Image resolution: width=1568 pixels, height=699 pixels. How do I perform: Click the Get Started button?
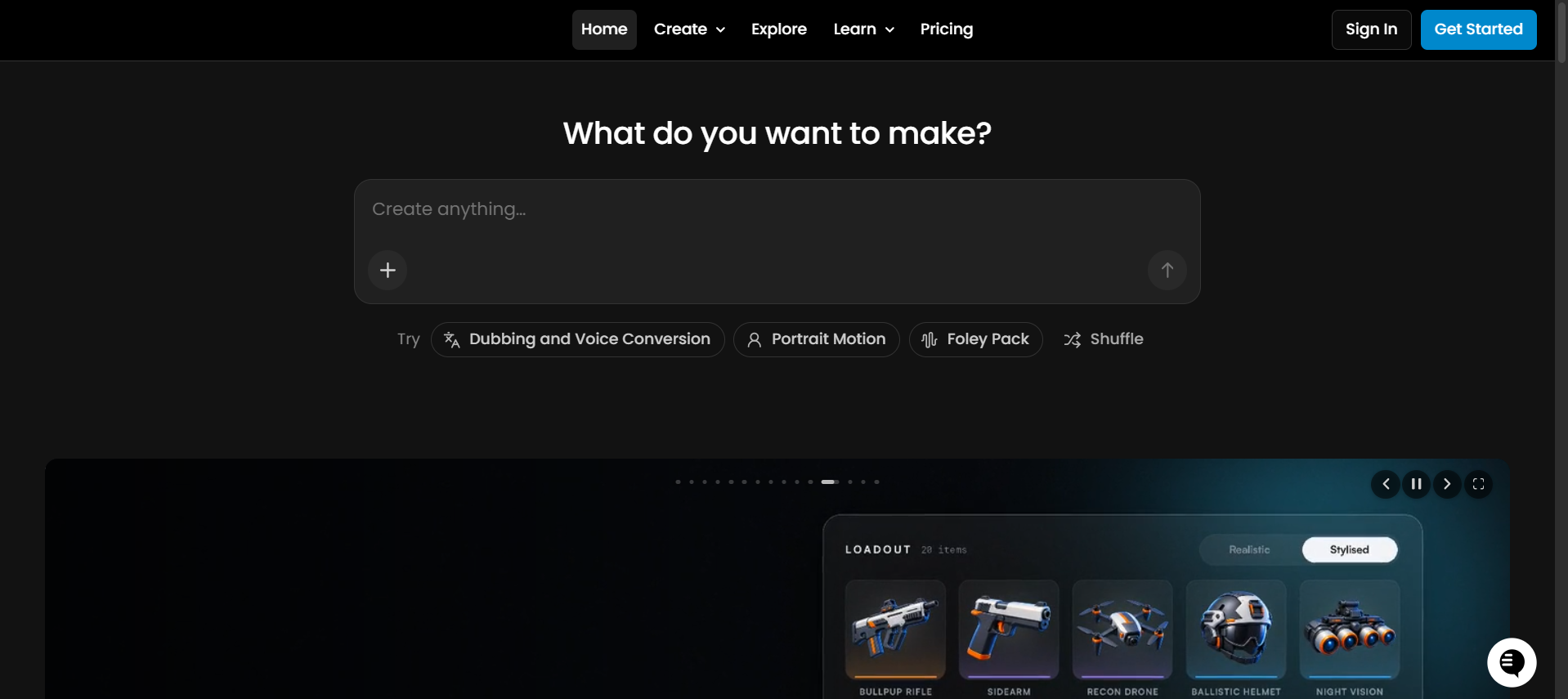[1478, 29]
